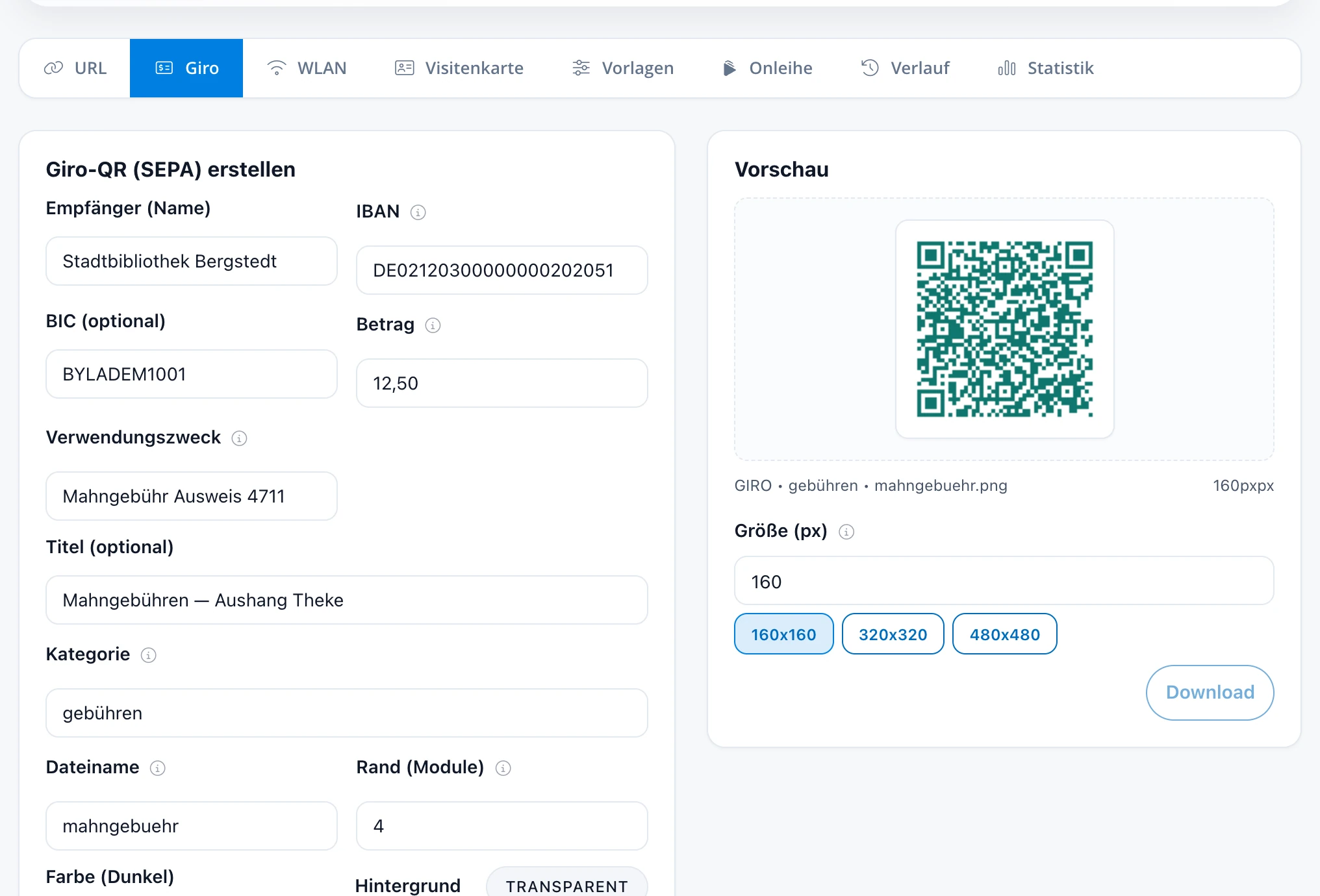Click the info icon next to IBAN

tap(418, 212)
